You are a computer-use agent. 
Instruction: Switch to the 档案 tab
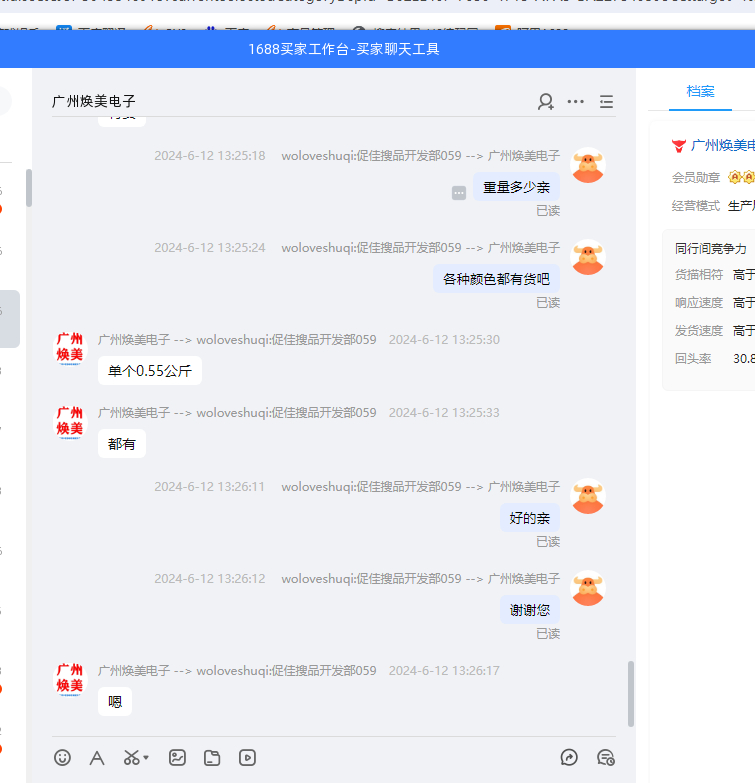coord(700,91)
